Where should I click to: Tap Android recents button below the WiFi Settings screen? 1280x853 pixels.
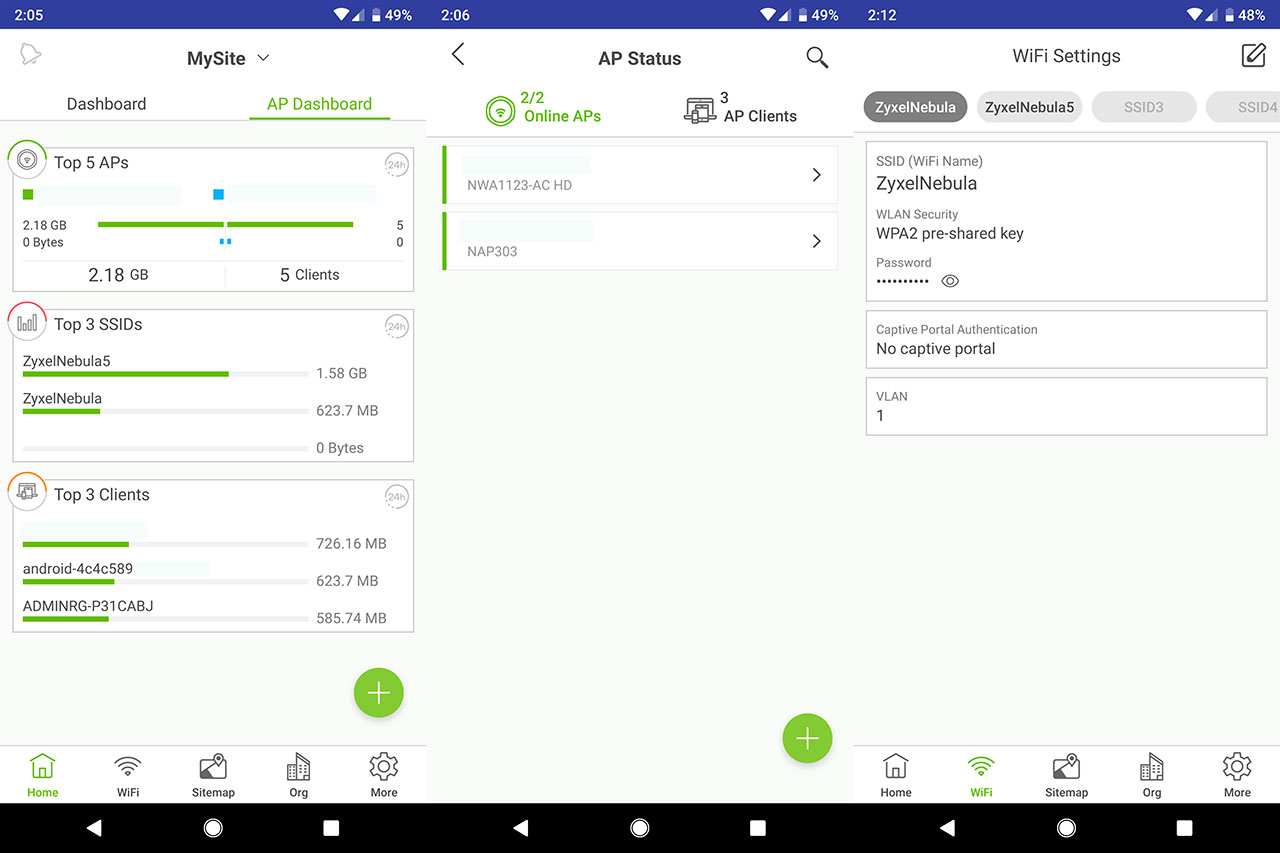(x=1185, y=828)
